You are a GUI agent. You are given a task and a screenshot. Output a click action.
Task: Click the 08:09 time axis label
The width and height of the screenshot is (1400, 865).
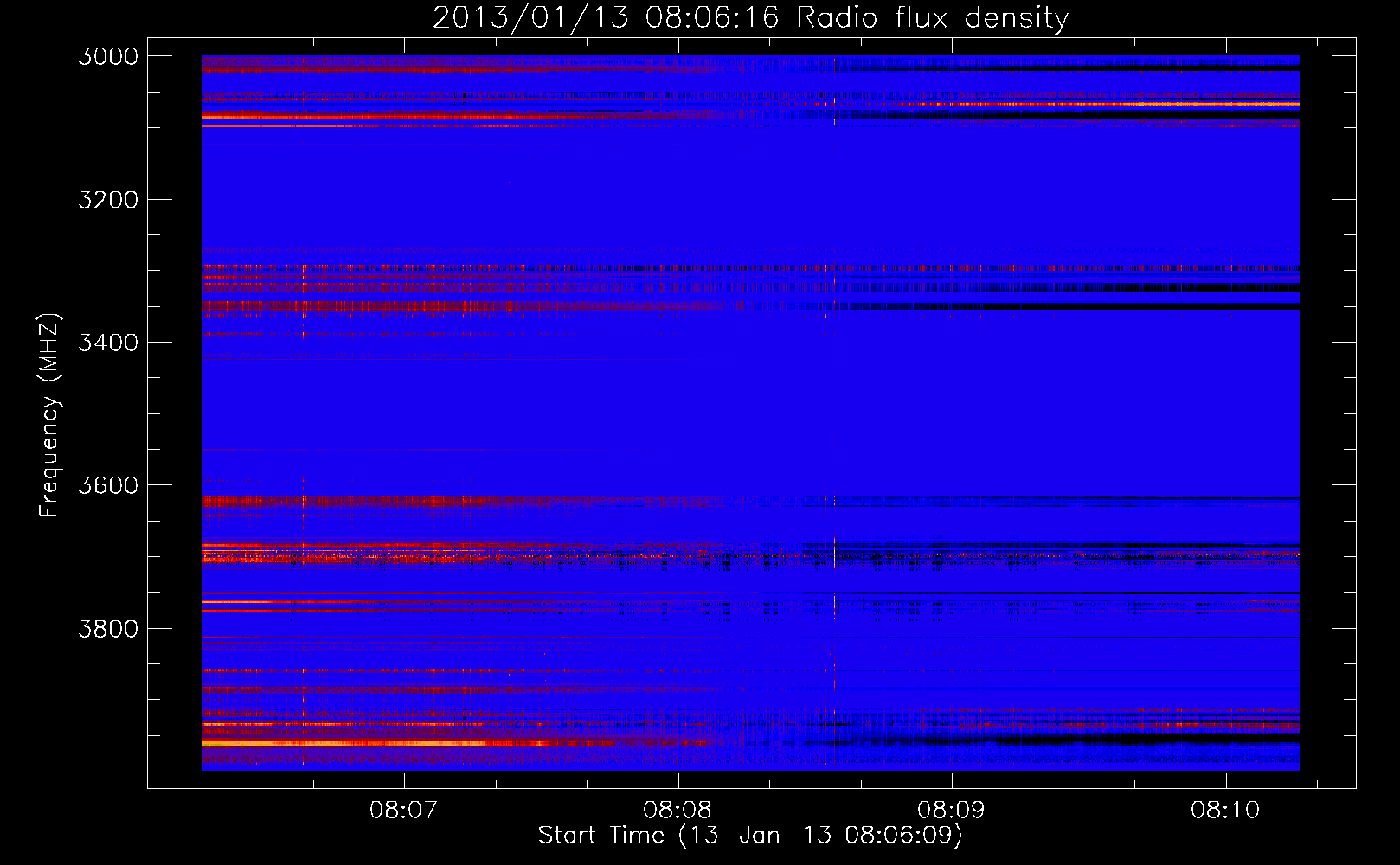(x=952, y=811)
